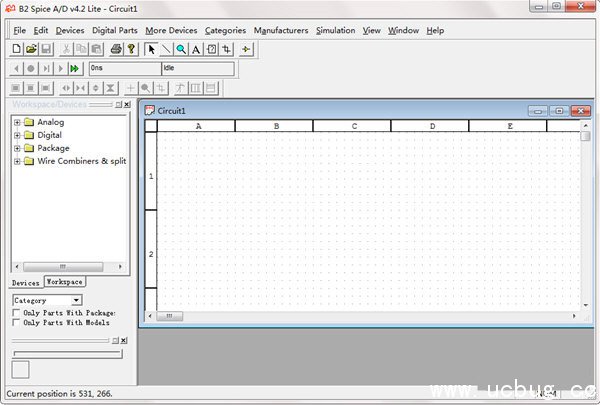
Task: Expand the Wire Combiners folder
Action: pos(17,161)
